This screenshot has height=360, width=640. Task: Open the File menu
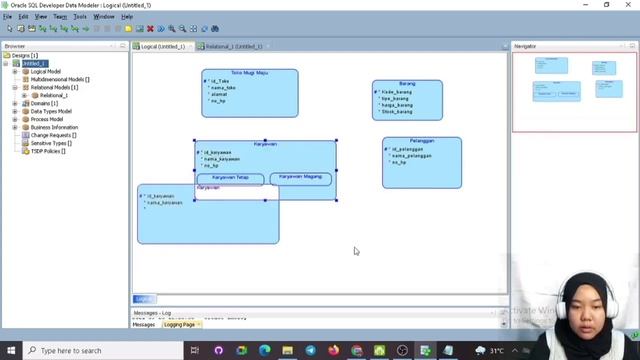pos(7,17)
